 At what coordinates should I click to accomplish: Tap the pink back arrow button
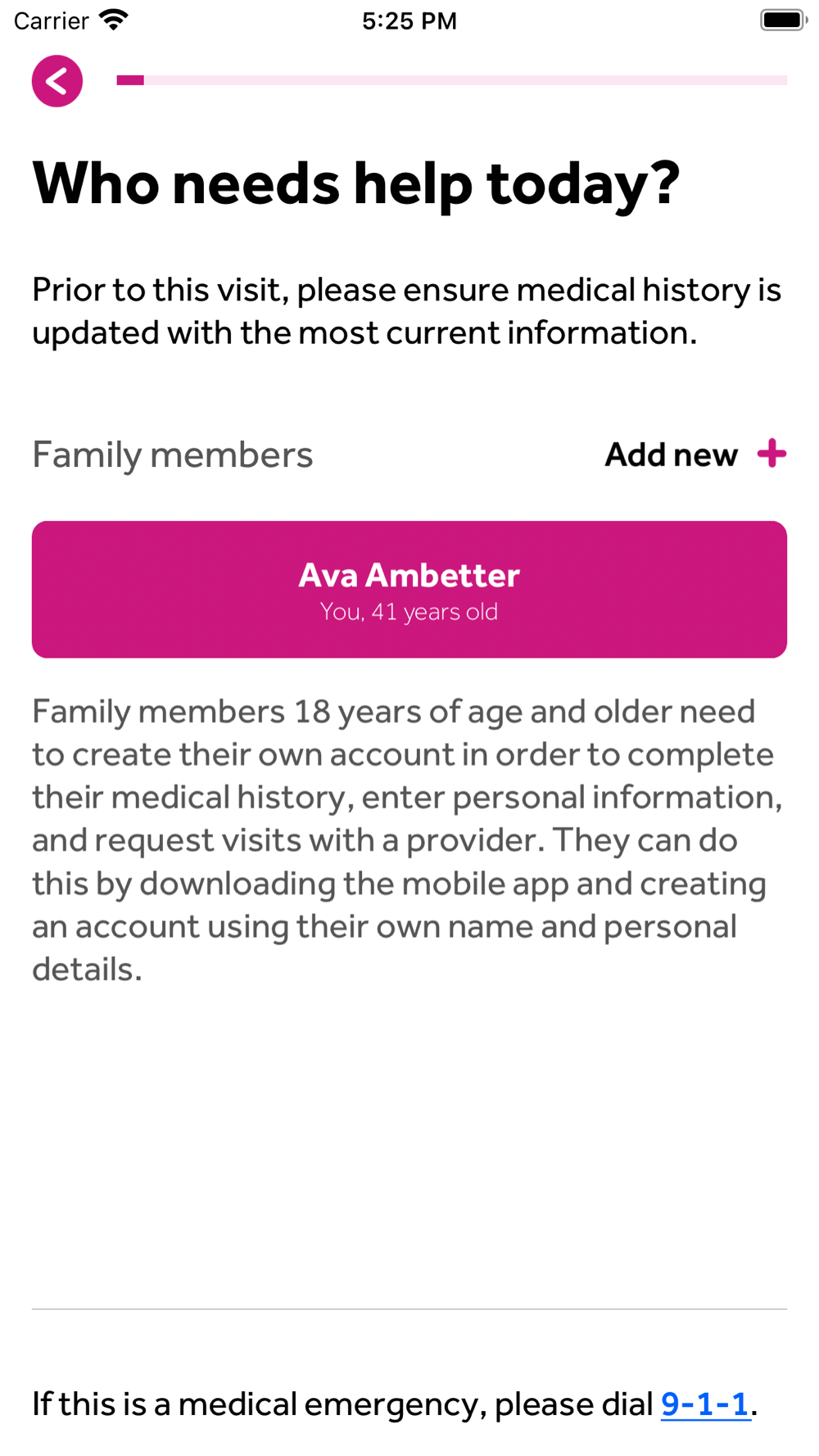pyautogui.click(x=57, y=81)
